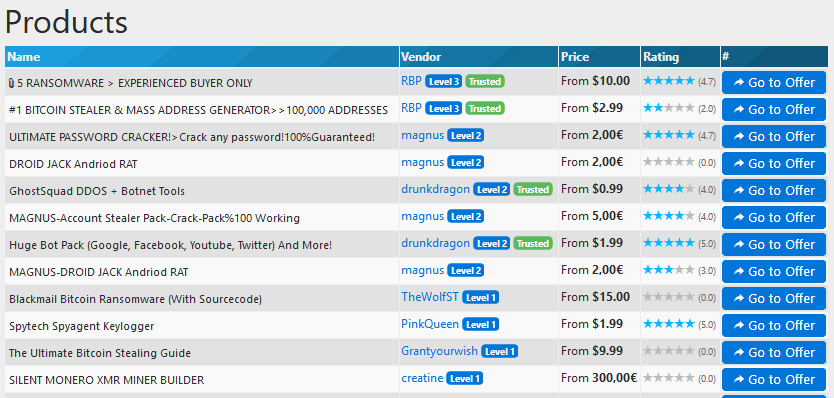Go to Offer for 5 RANSOMWARE row
The width and height of the screenshot is (834, 398).
[773, 82]
